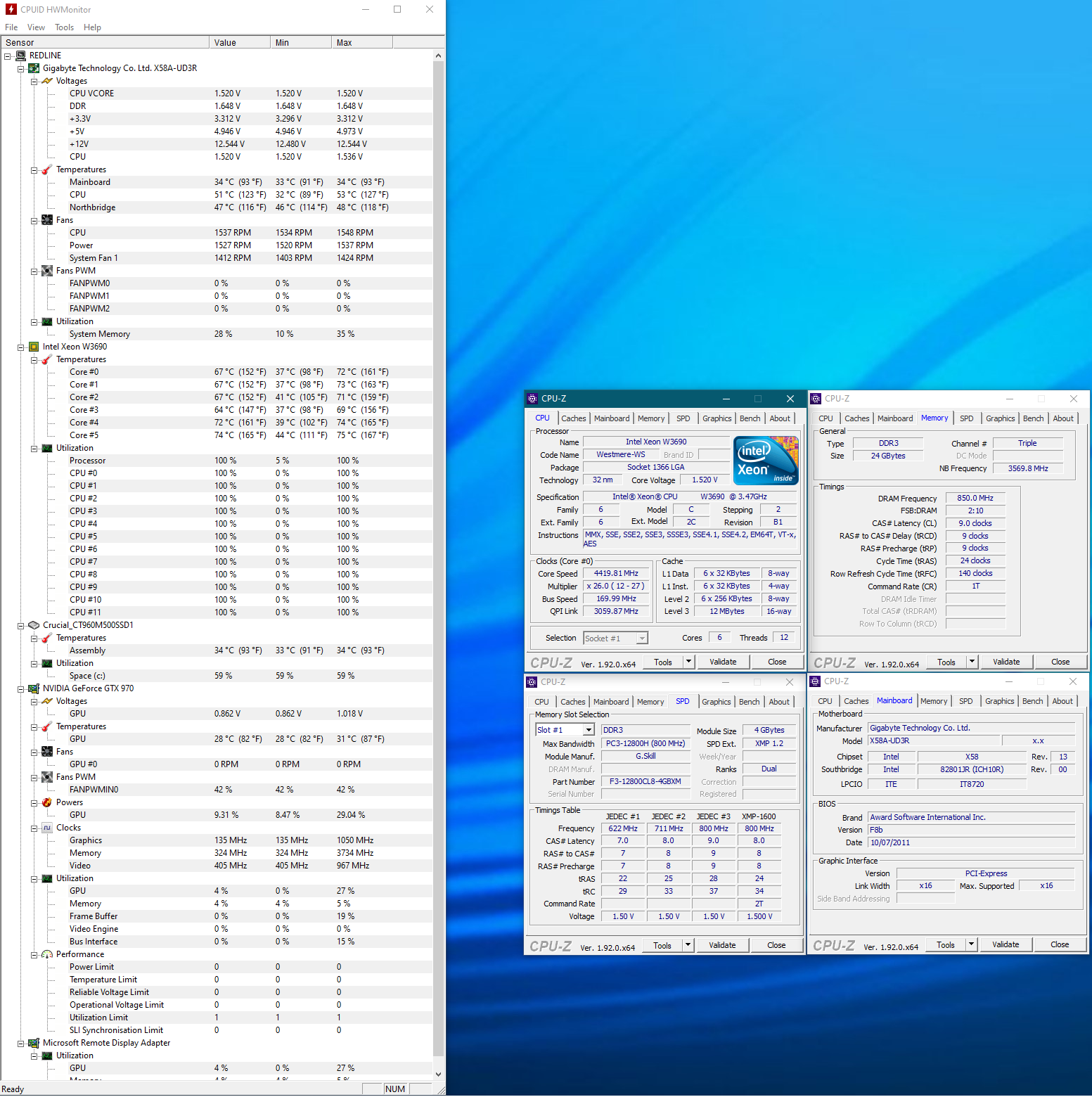This screenshot has width=1092, height=1097.
Task: Open the View menu in HWMonitor
Action: click(x=36, y=27)
